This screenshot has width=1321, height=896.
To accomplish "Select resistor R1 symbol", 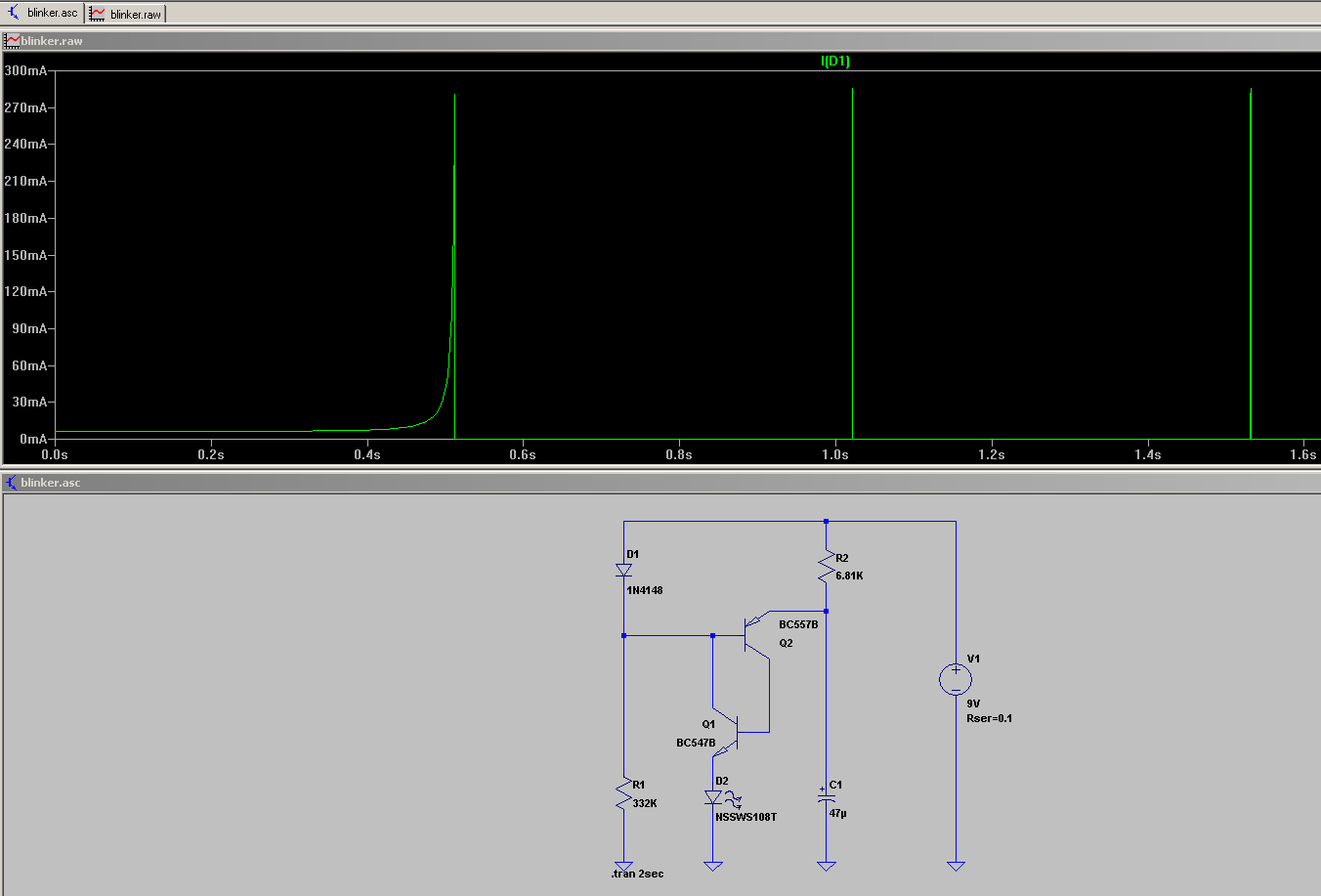I will [623, 794].
